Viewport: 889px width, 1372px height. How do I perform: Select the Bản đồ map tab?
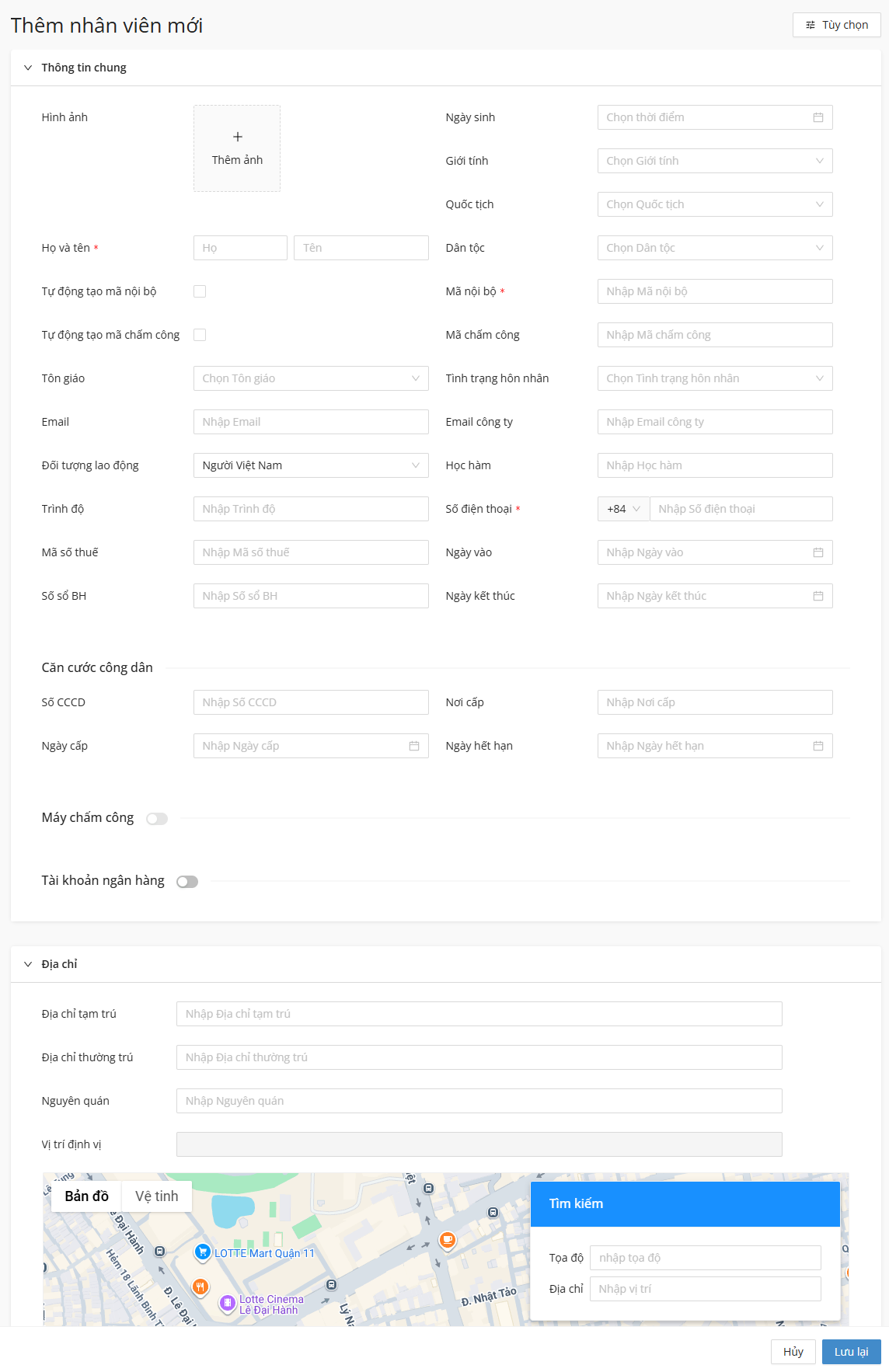86,1196
